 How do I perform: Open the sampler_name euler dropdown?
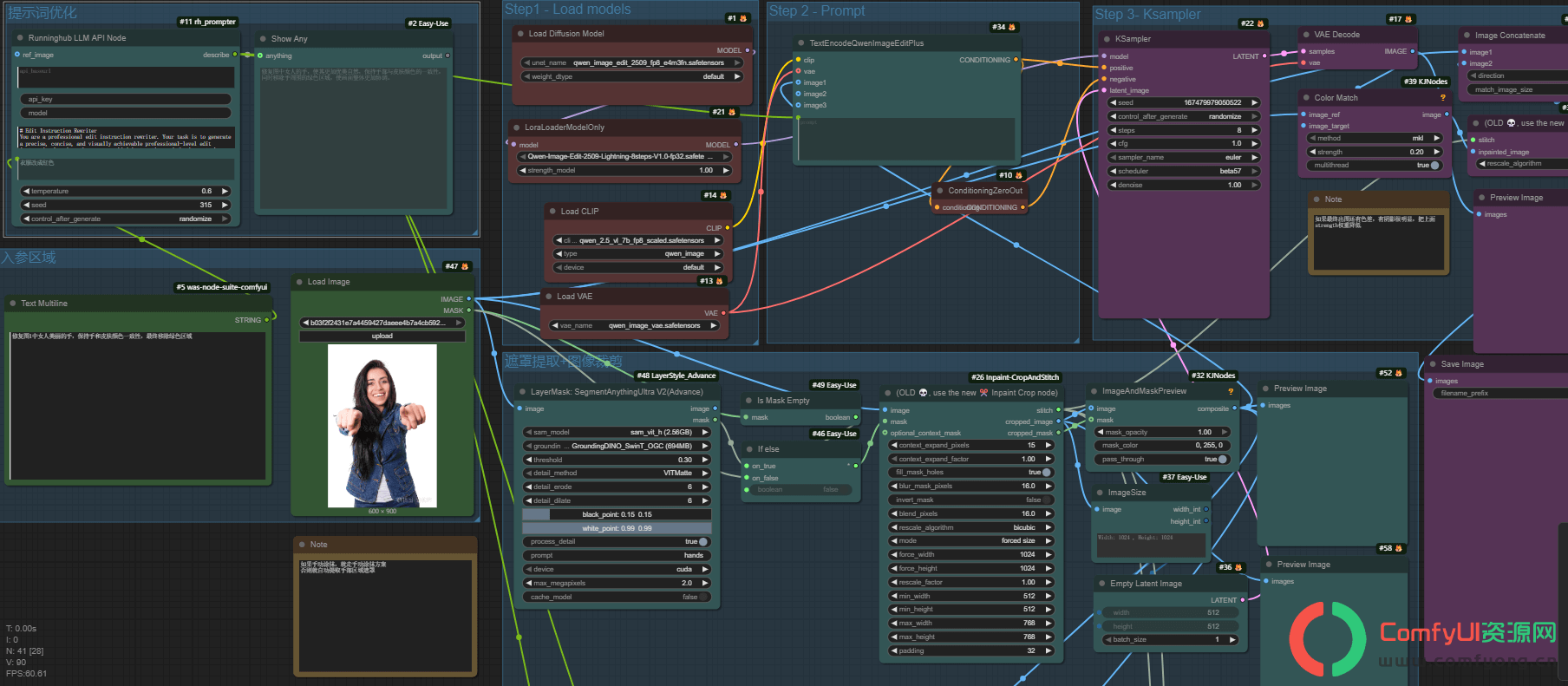[1184, 158]
